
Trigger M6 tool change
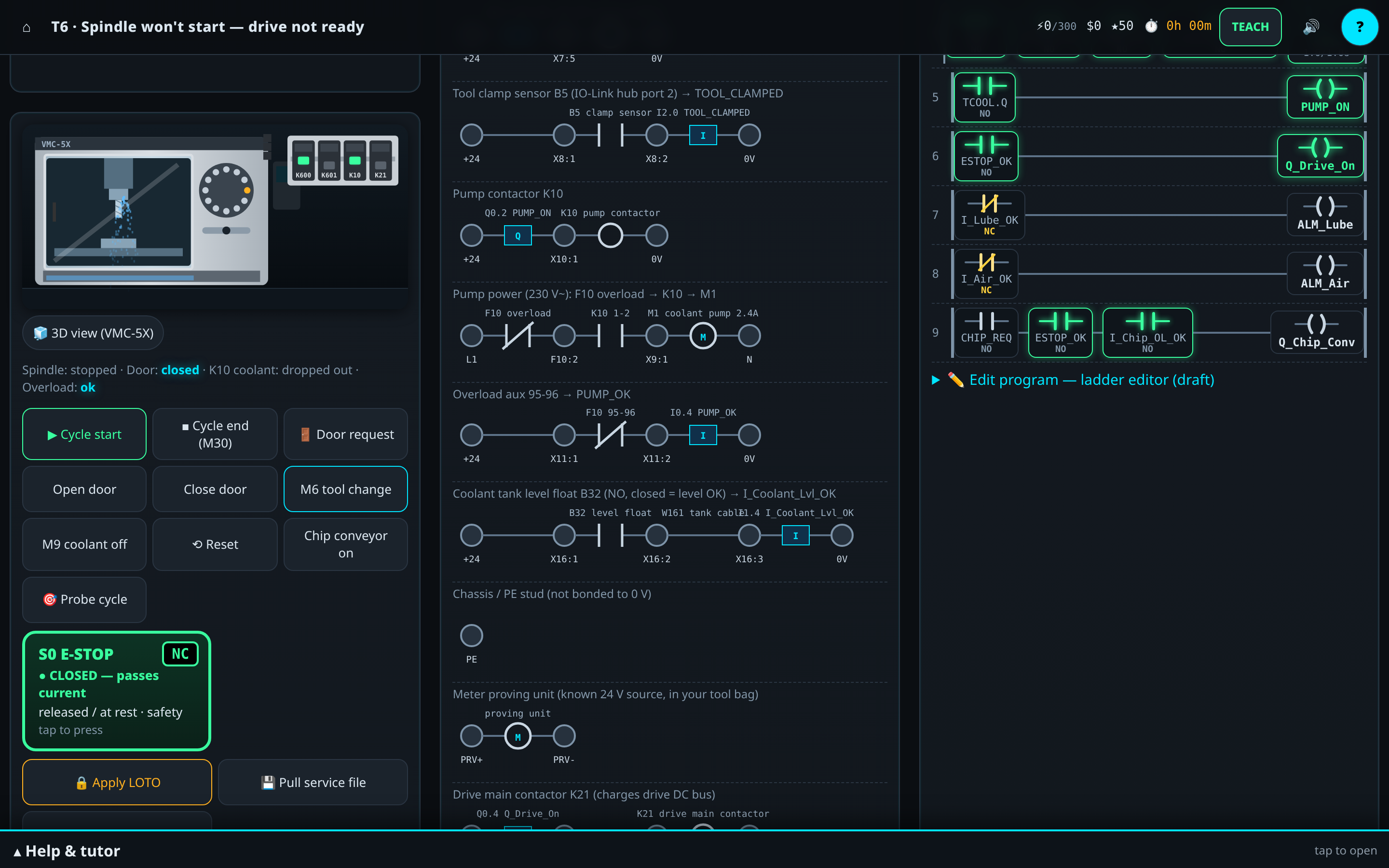(345, 489)
